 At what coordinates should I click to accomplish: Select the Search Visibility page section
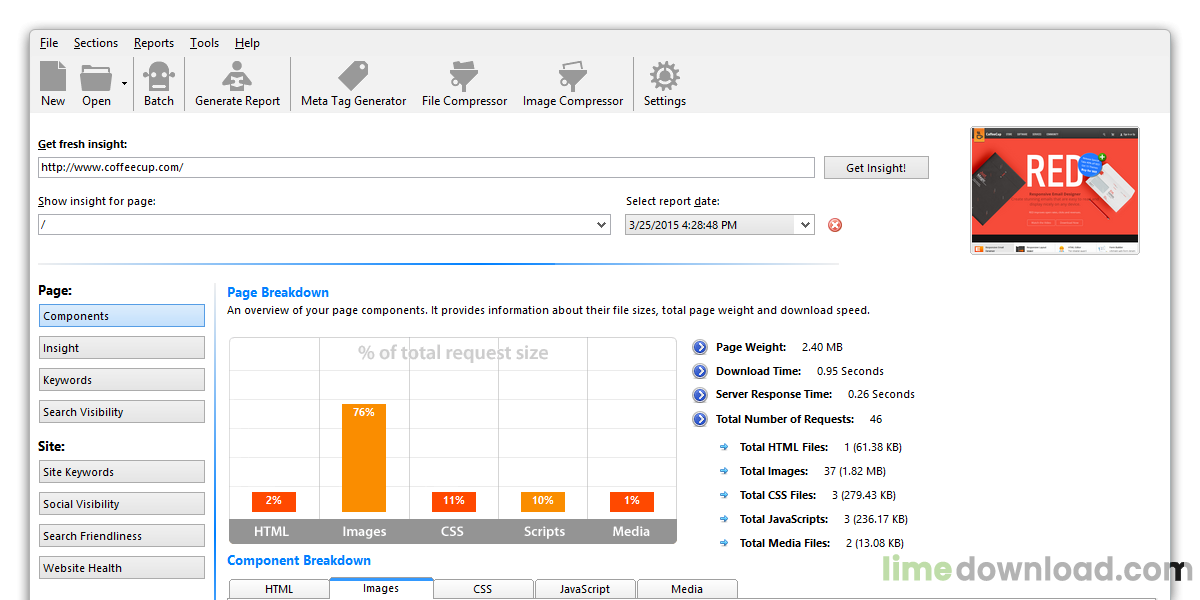pyautogui.click(x=122, y=412)
